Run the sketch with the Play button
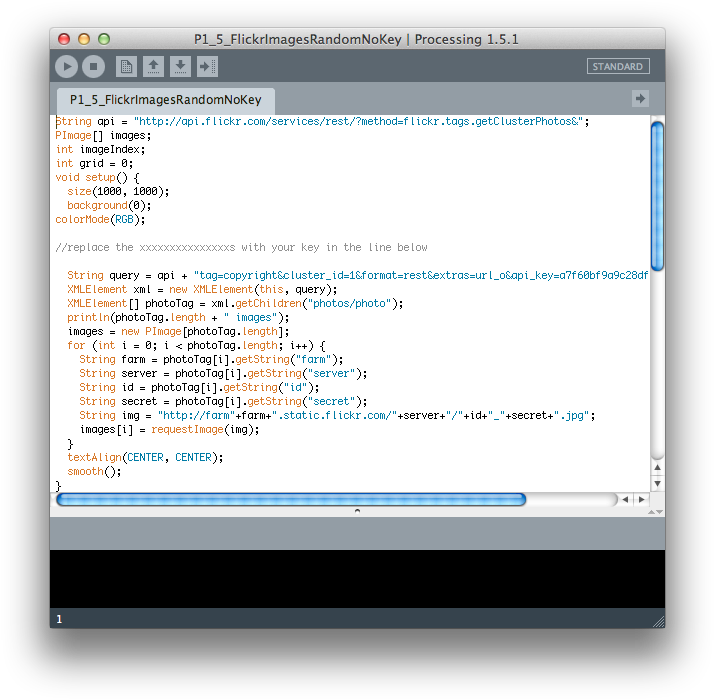This screenshot has width=714, height=699. pyautogui.click(x=66, y=66)
